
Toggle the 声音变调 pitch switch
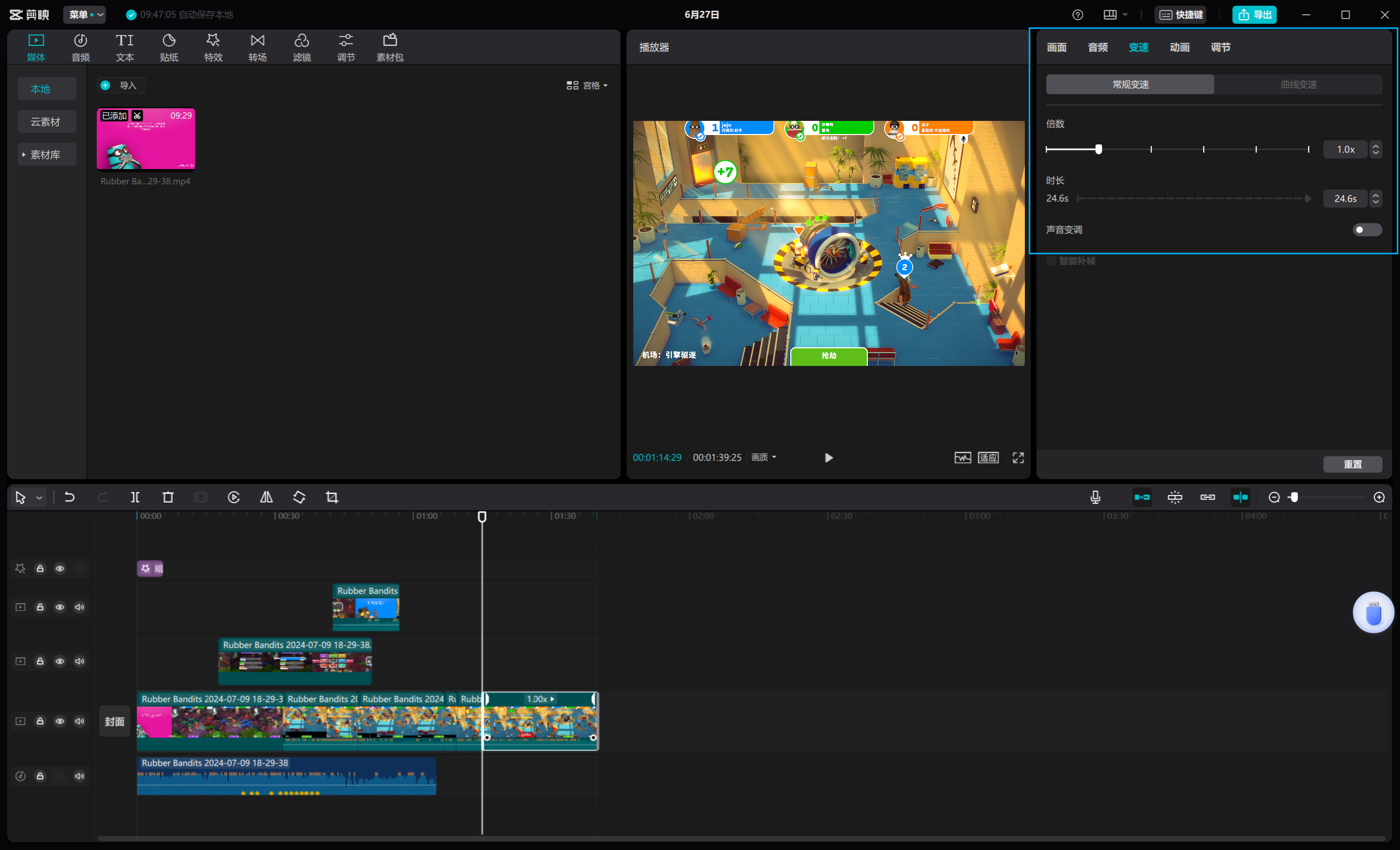pos(1367,230)
